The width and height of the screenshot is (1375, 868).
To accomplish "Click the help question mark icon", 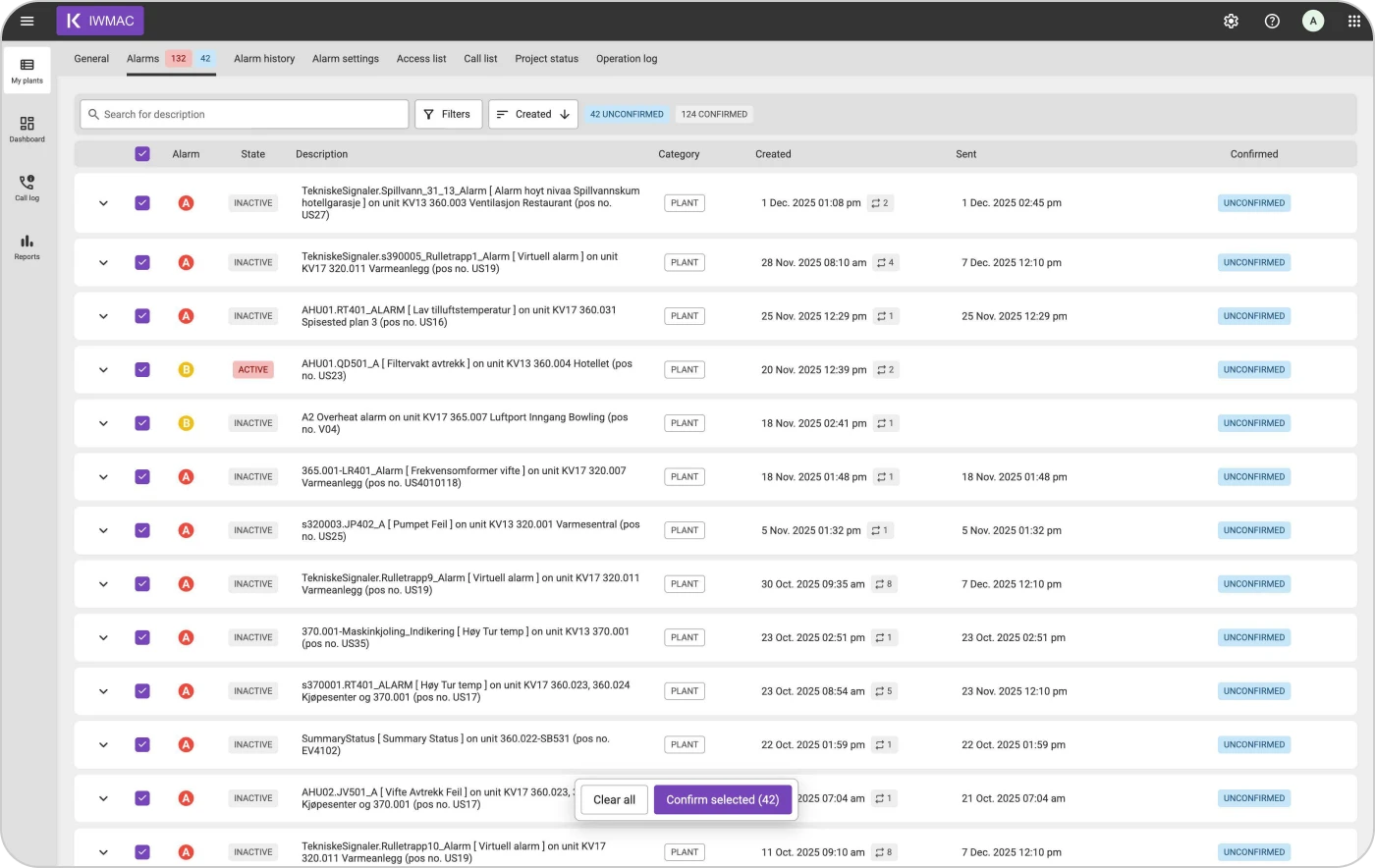I will click(1272, 21).
